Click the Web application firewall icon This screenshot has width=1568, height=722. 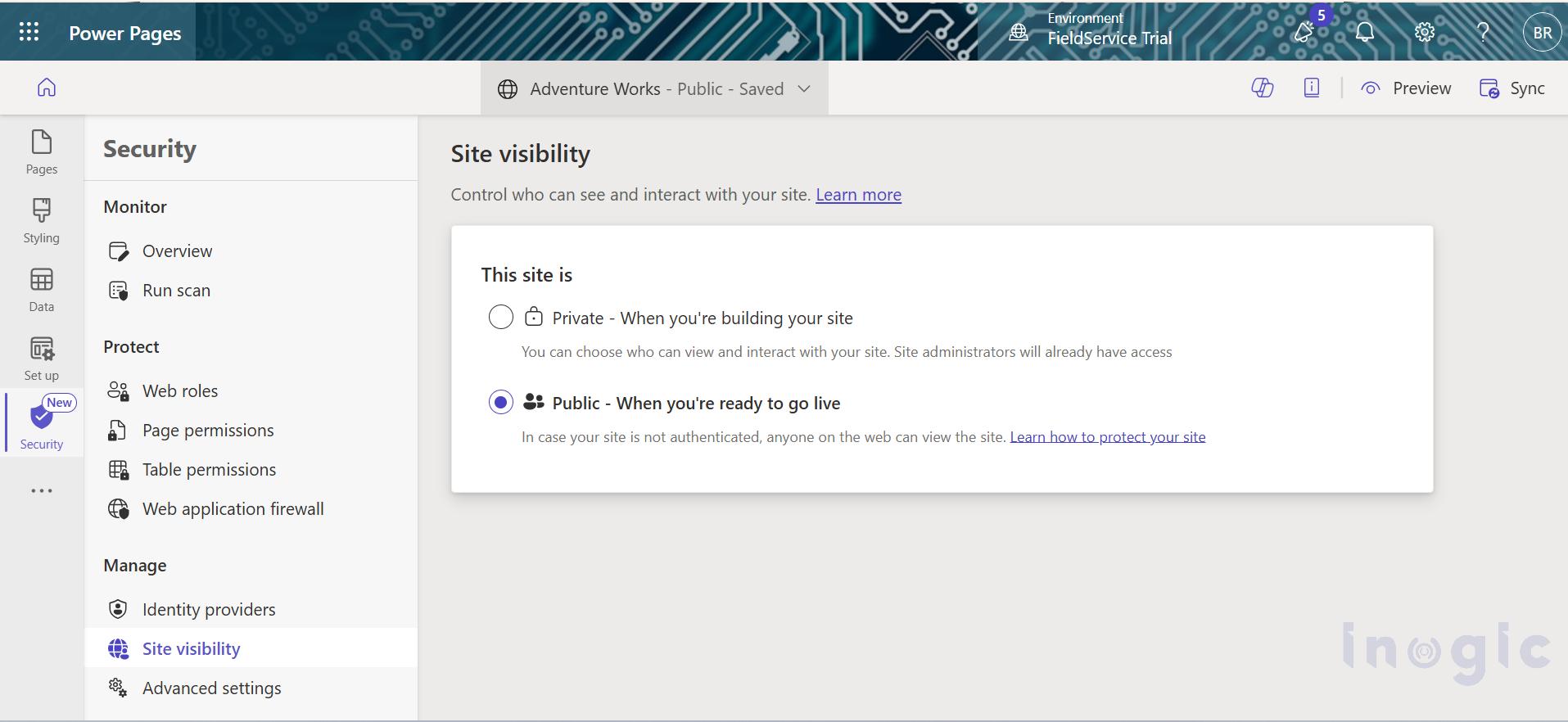(119, 509)
